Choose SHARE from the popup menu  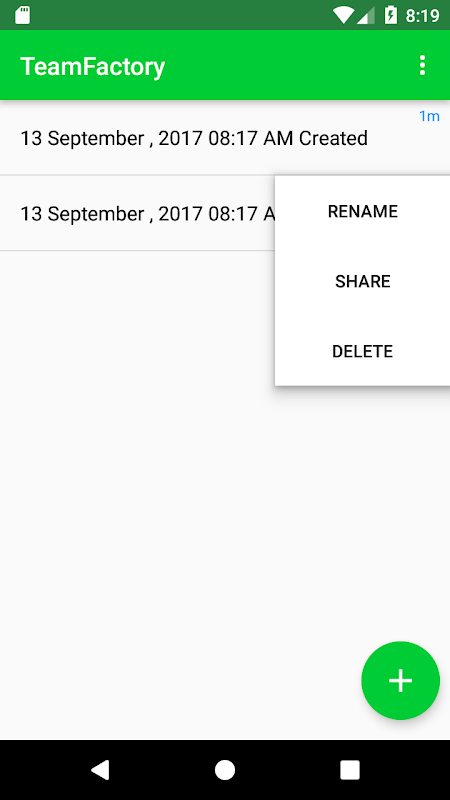click(x=363, y=281)
